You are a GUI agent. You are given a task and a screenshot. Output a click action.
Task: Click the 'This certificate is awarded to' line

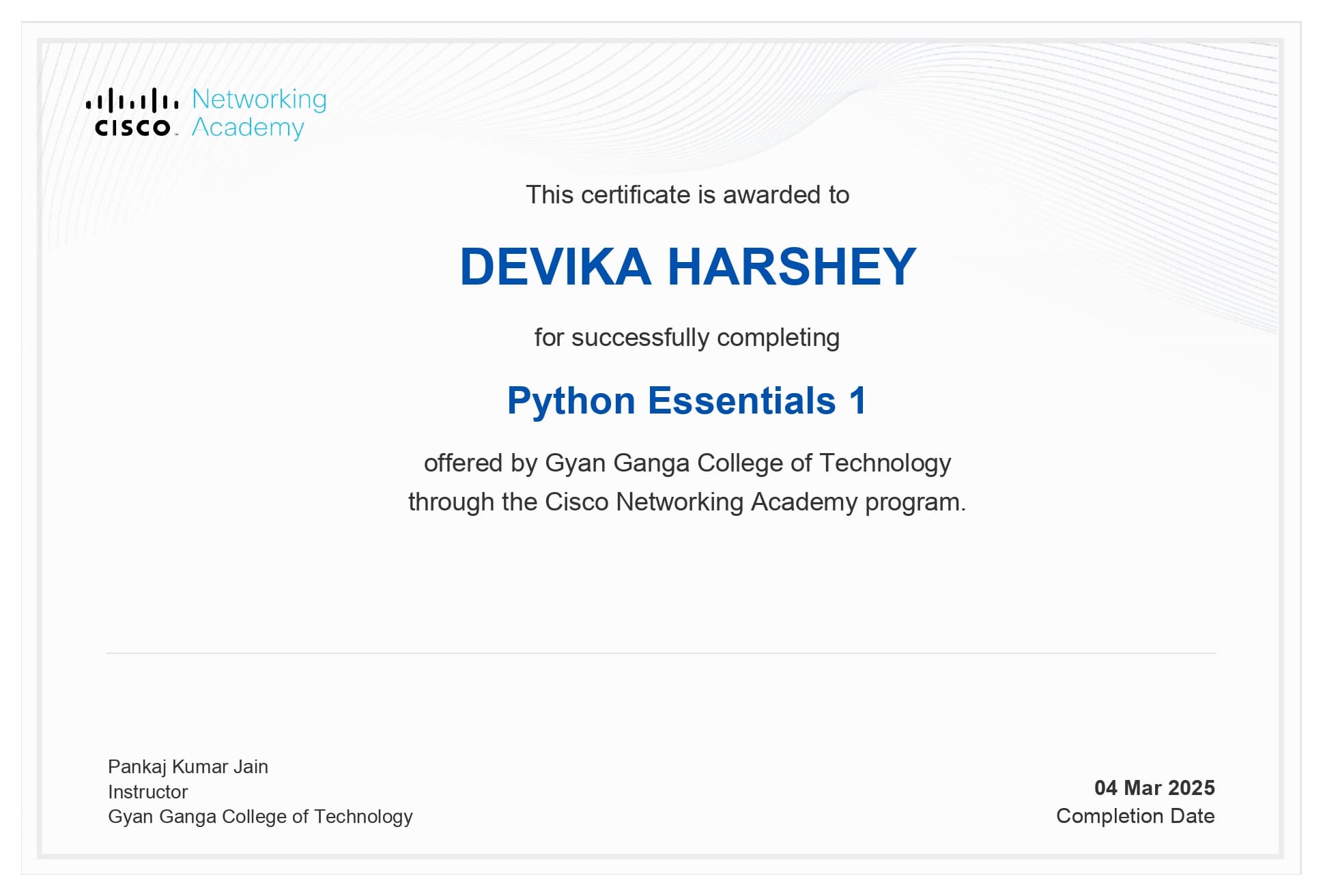pyautogui.click(x=687, y=195)
